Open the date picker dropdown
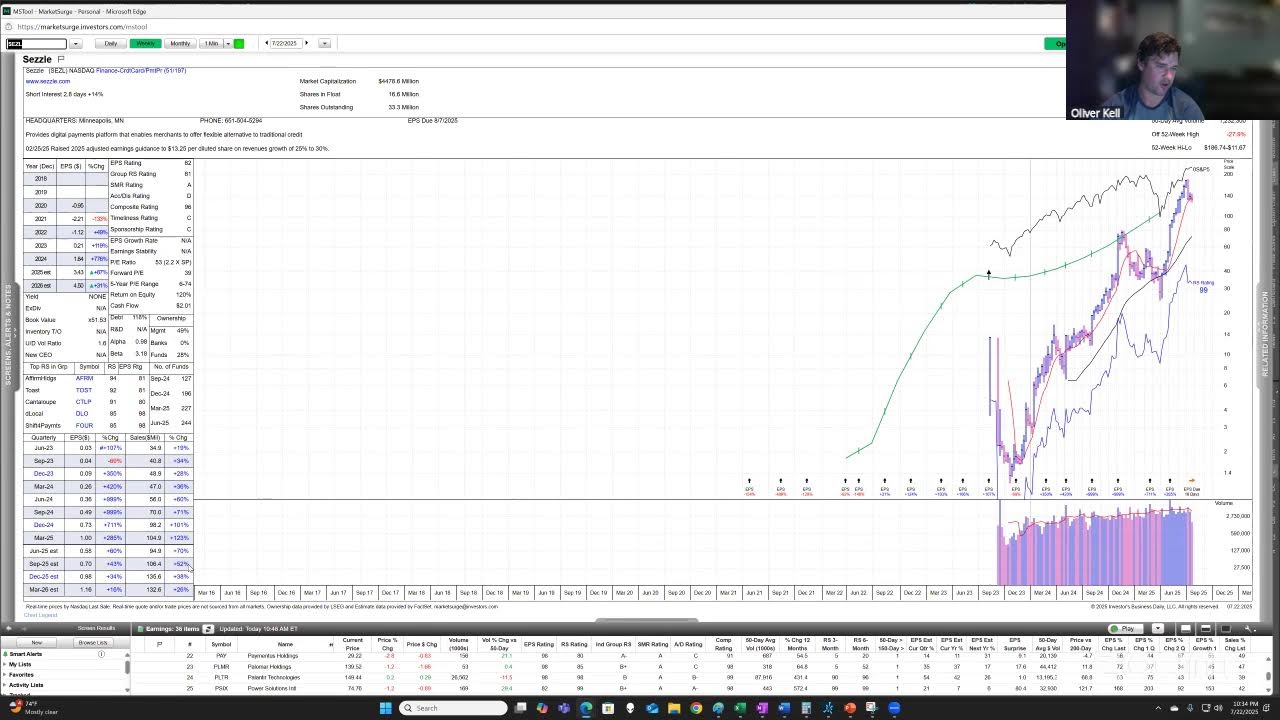 [325, 43]
